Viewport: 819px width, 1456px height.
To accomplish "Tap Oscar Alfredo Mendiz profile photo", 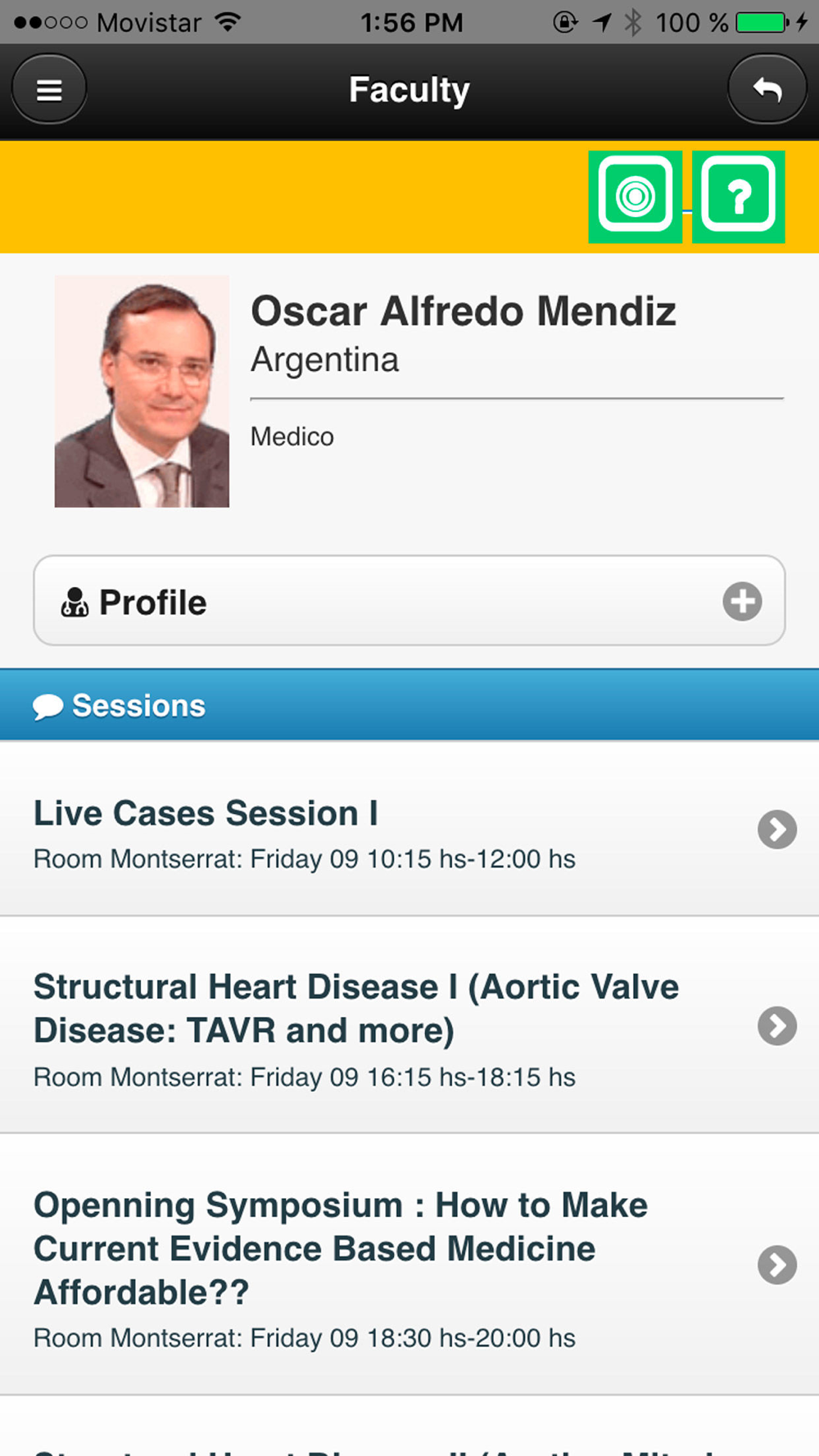I will click(142, 391).
